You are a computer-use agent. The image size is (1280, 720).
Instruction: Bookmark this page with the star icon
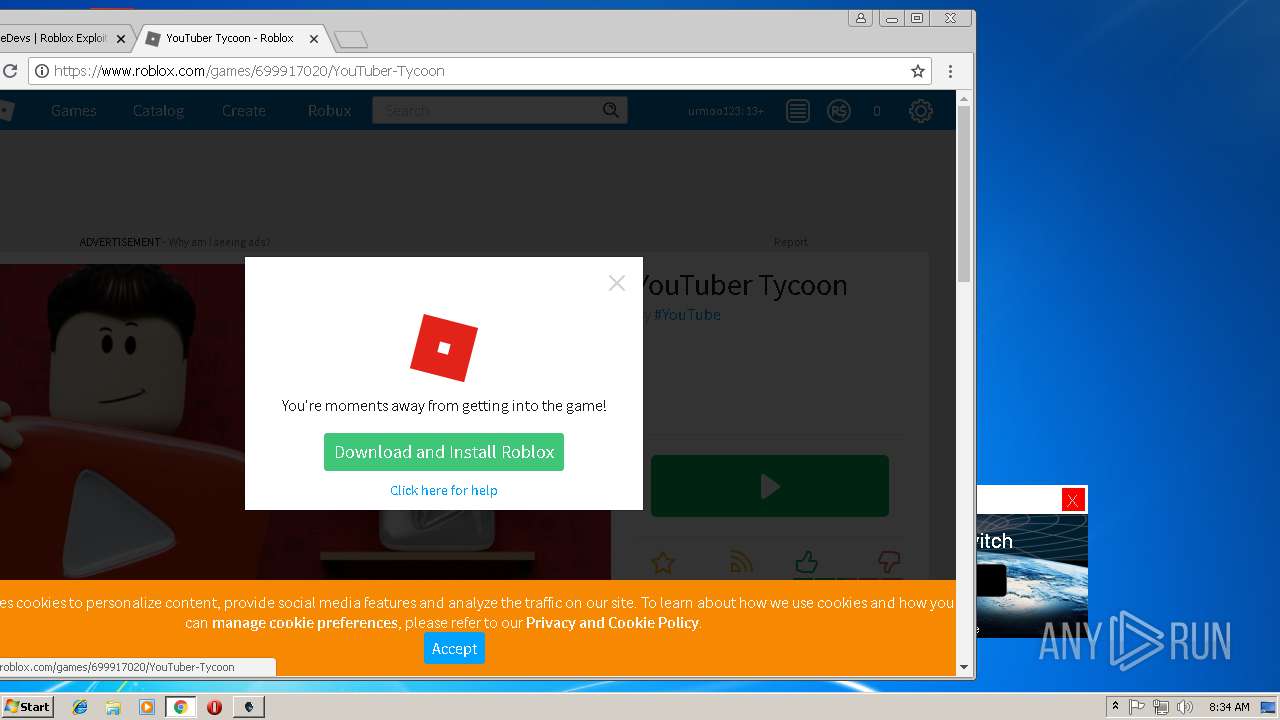917,71
